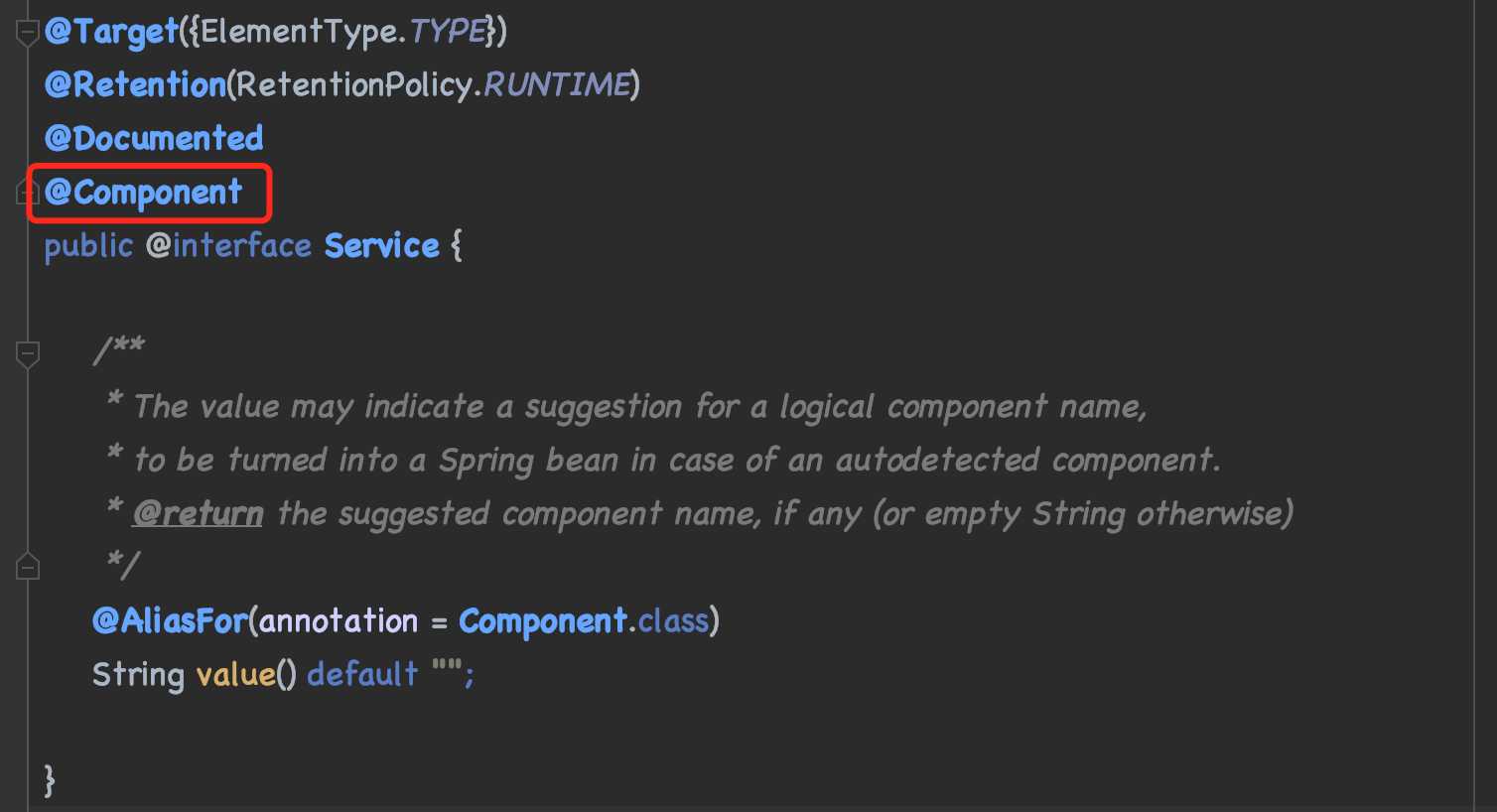This screenshot has height=812, width=1497.
Task: Click the @Target annotation
Action: [x=111, y=32]
